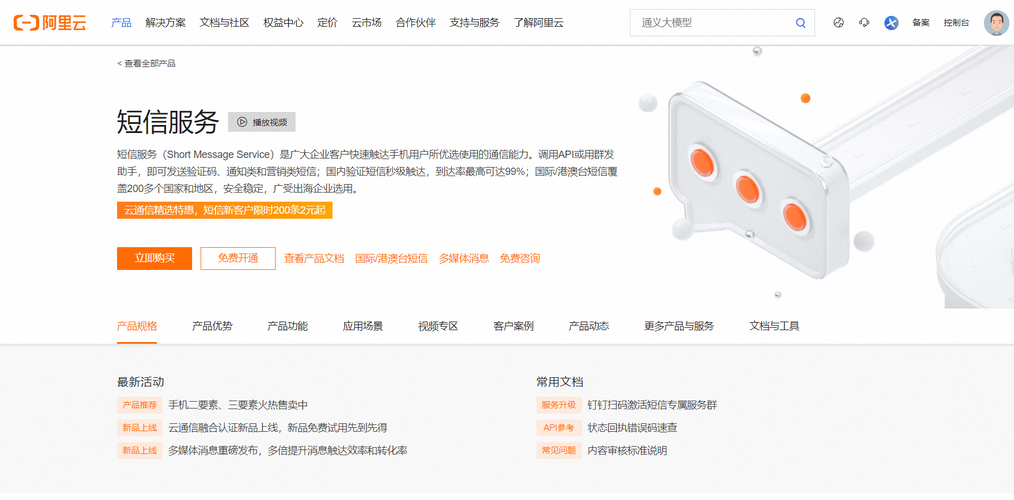This screenshot has width=1014, height=500.
Task: Click the Alibaba Cloud logo
Action: 50,23
